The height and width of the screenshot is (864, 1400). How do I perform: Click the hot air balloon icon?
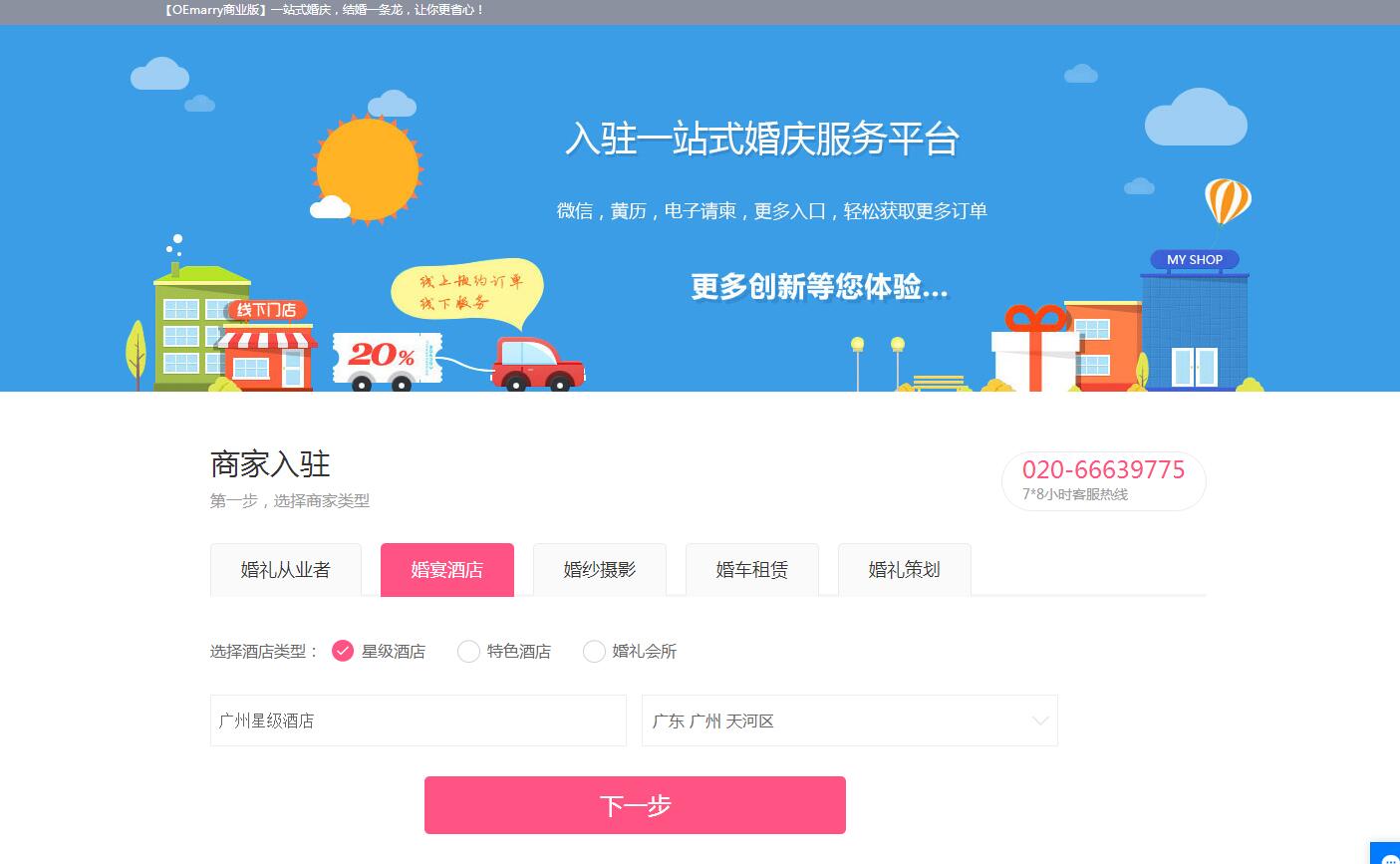1228,202
